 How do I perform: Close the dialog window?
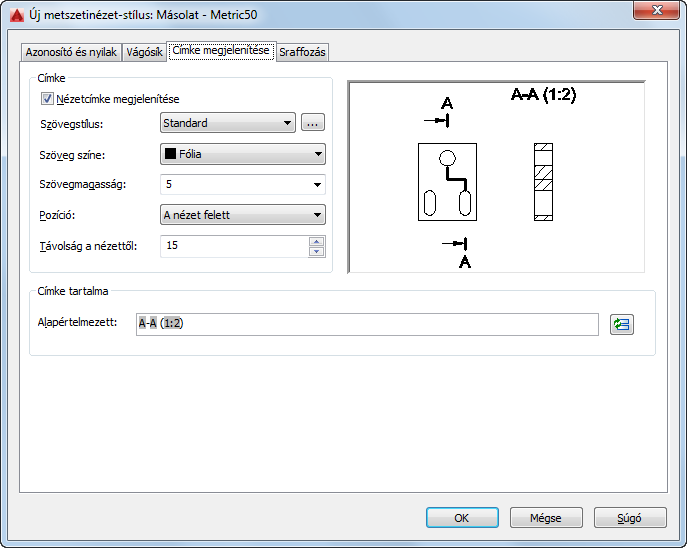[x=657, y=11]
